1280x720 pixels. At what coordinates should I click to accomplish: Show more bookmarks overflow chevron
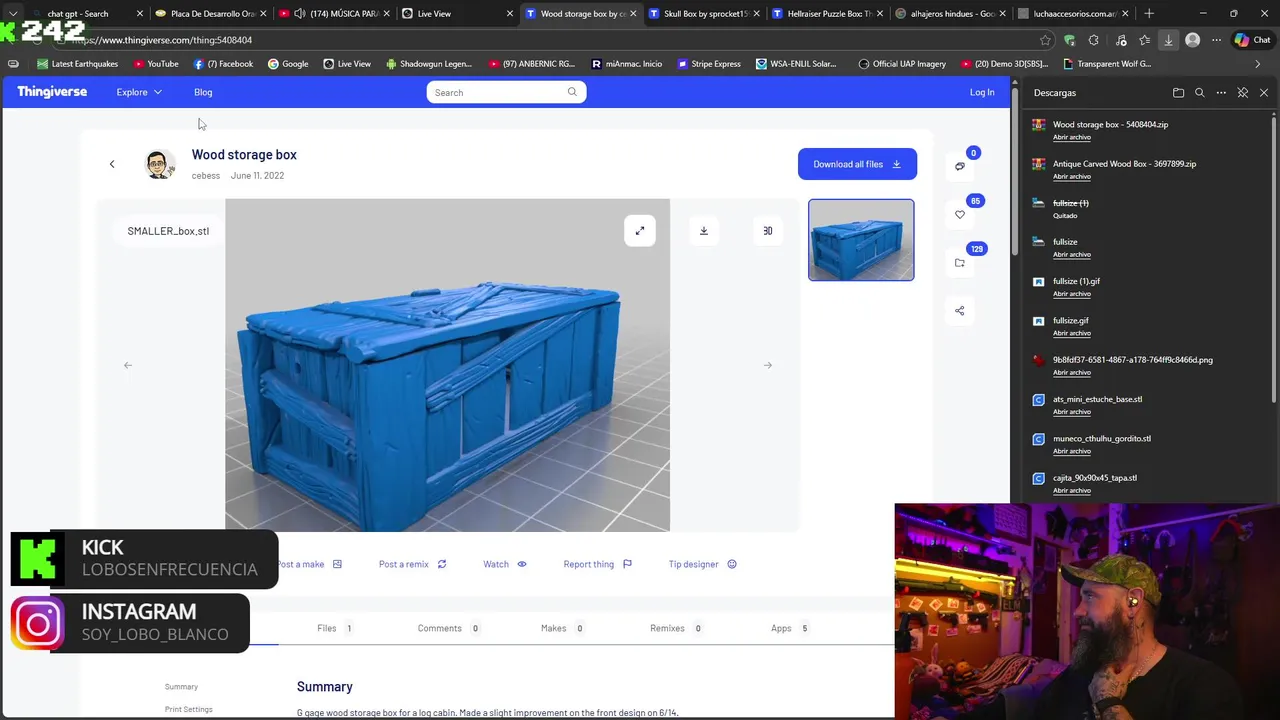1257,64
